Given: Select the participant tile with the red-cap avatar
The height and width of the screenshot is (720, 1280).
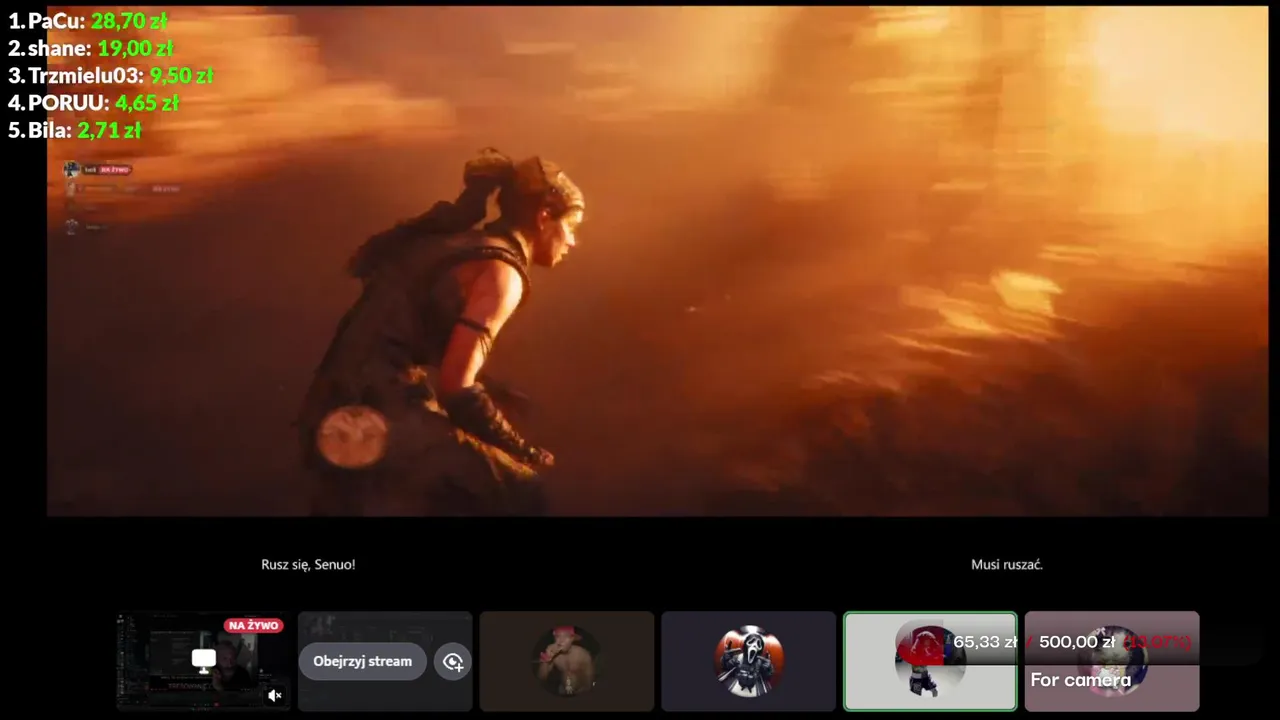Looking at the screenshot, I should click(x=567, y=661).
